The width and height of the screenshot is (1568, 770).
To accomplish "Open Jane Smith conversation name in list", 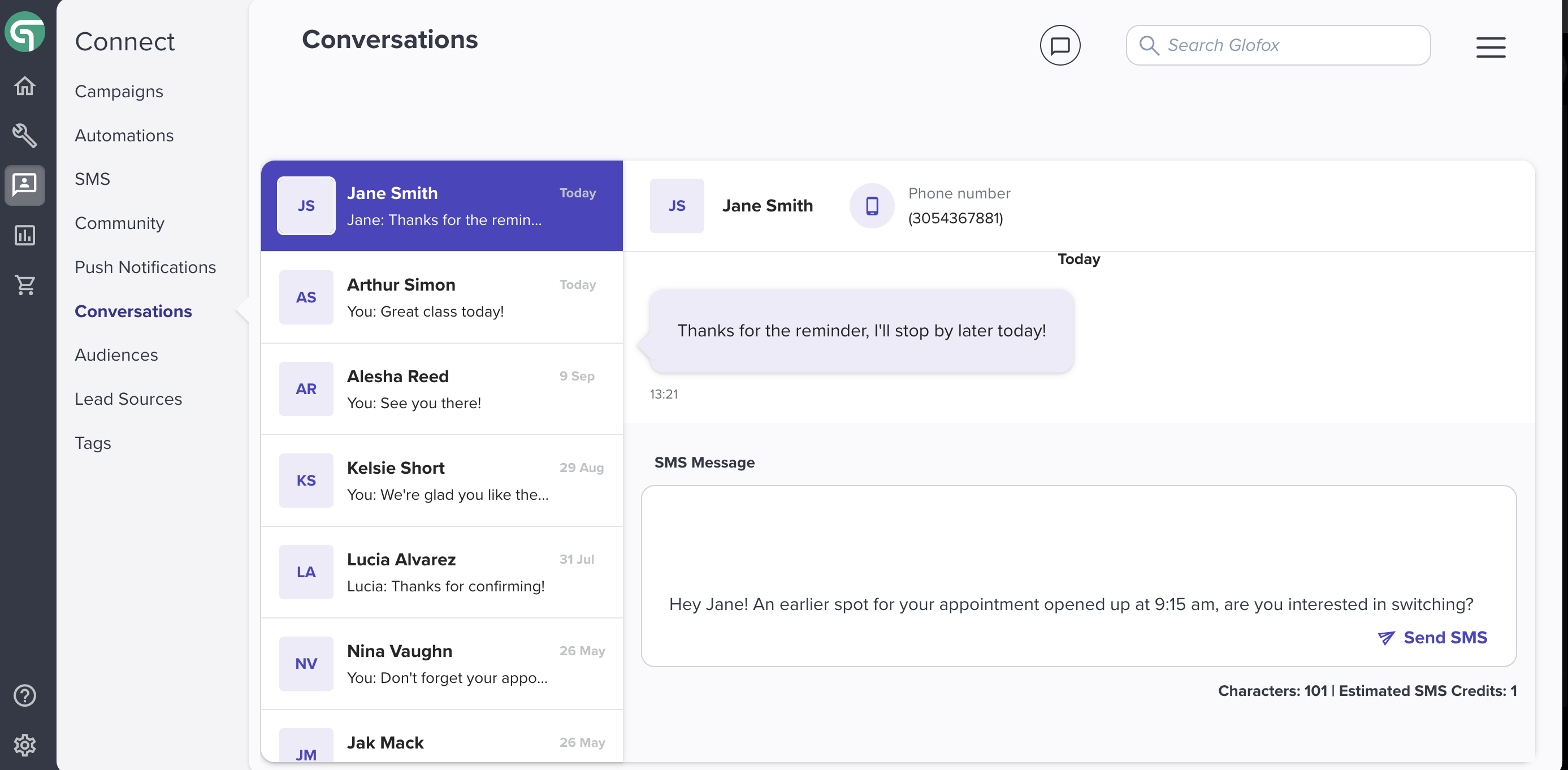I will coord(392,193).
